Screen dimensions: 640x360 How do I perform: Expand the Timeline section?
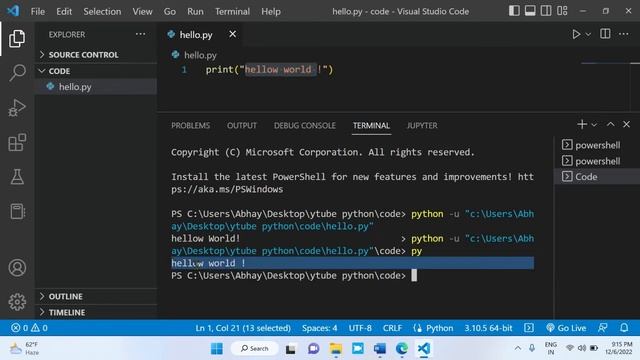tap(96, 312)
